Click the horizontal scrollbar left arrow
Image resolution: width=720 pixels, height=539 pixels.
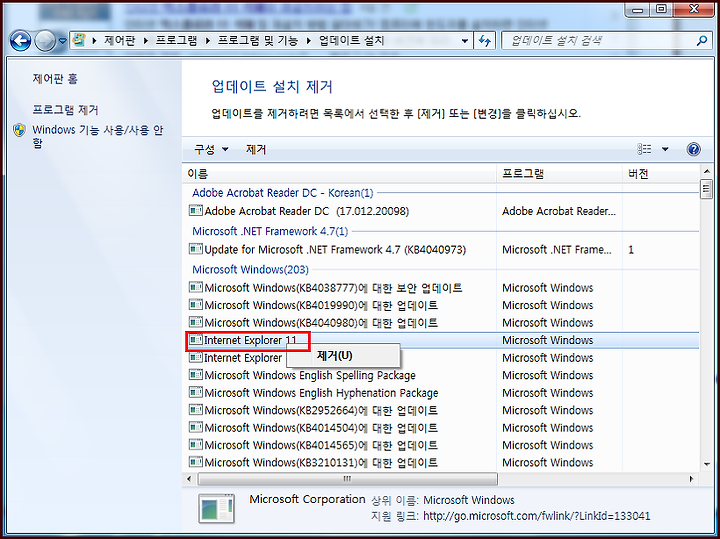190,479
